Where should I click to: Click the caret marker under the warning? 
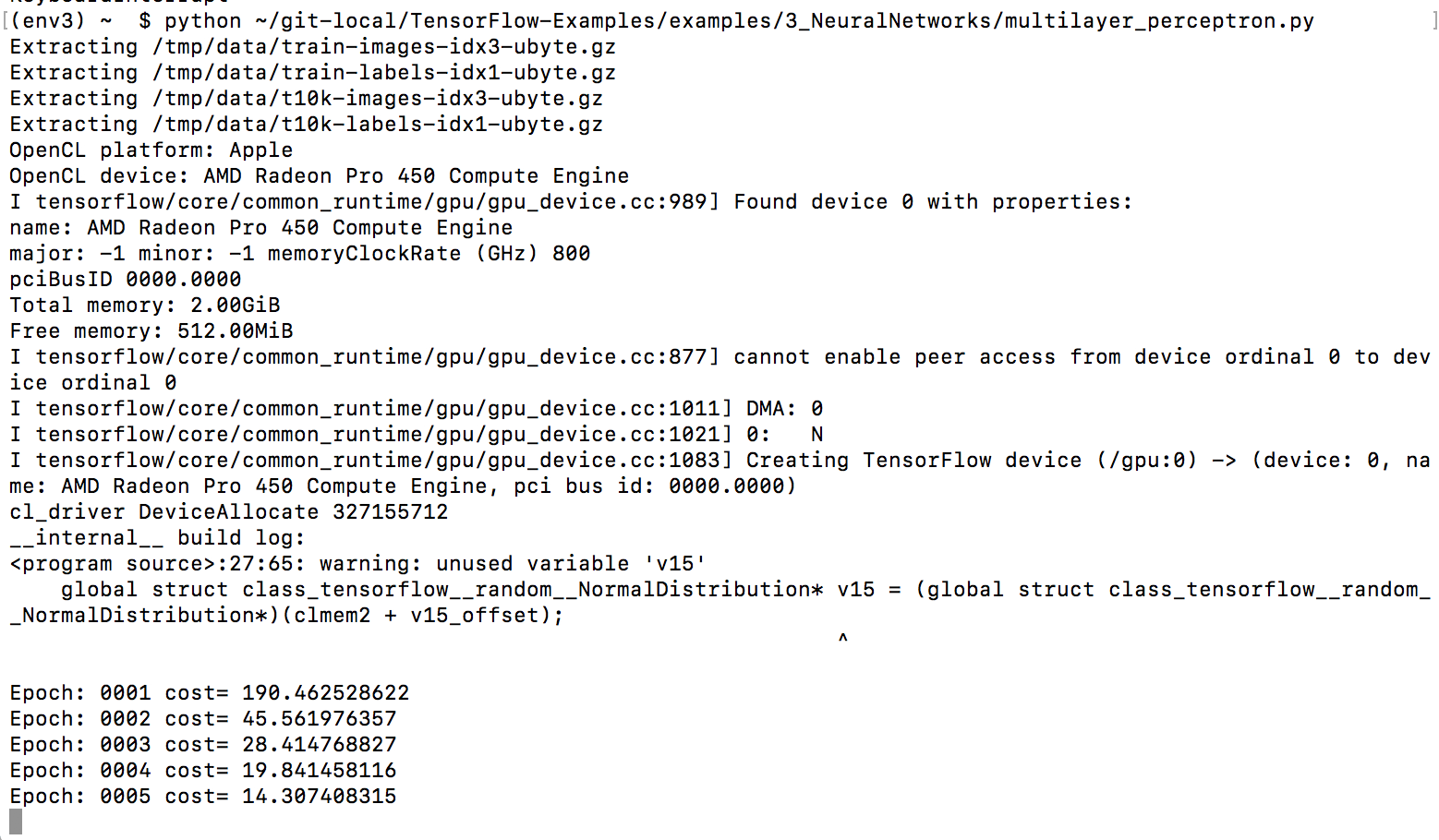842,639
